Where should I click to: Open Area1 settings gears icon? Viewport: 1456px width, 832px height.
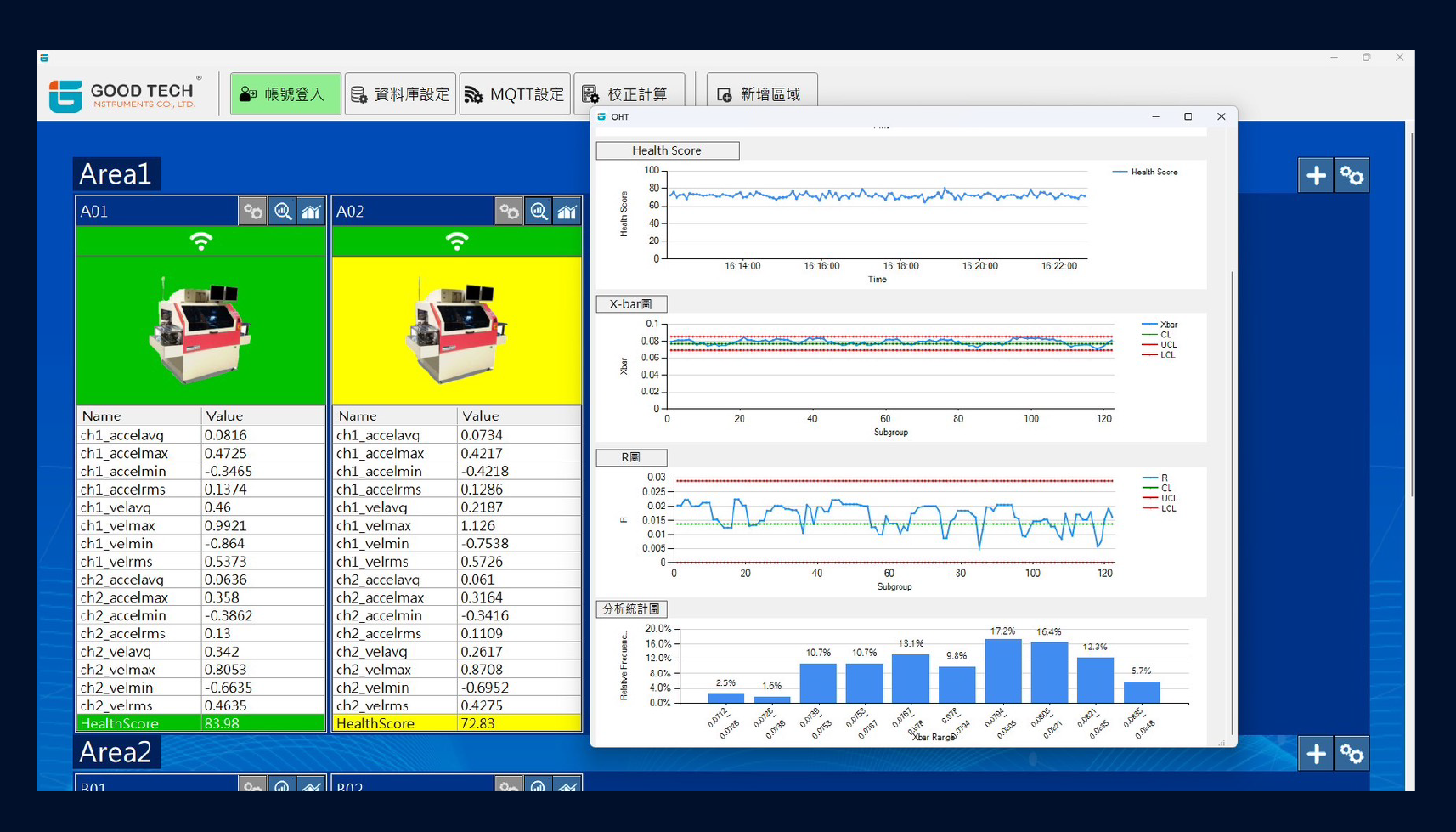[x=1352, y=176]
